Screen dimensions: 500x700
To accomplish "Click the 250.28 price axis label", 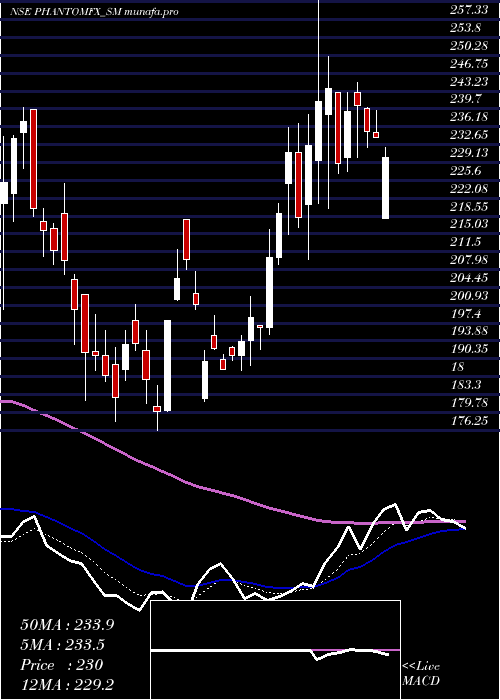I will pyautogui.click(x=468, y=46).
